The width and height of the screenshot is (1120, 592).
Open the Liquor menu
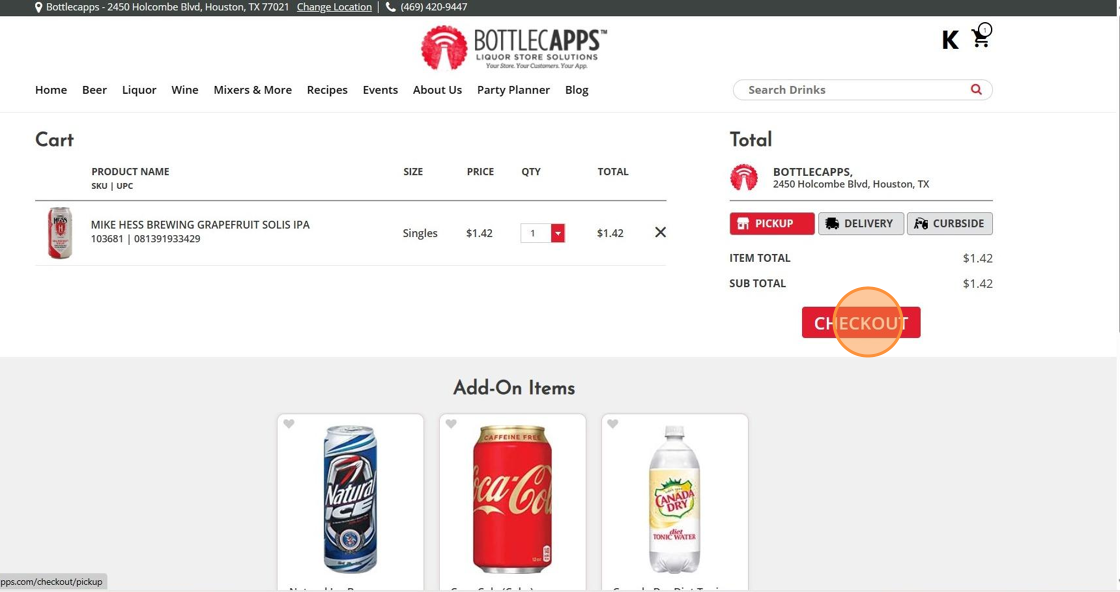139,90
